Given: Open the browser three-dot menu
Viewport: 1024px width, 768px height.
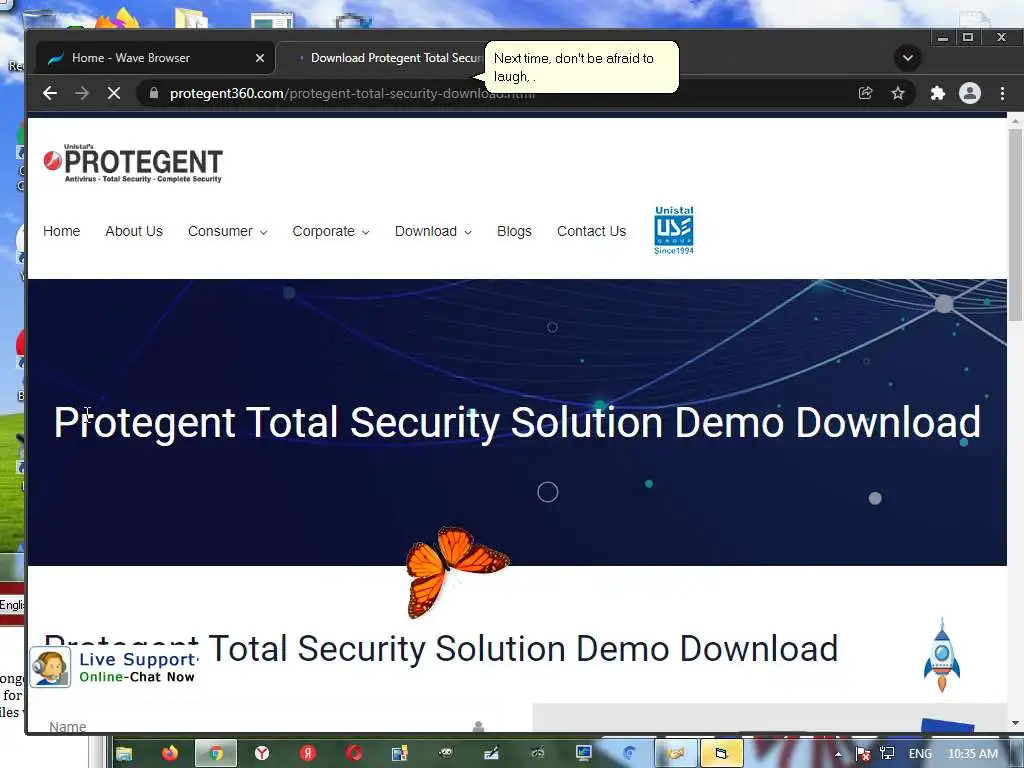Looking at the screenshot, I should point(1002,93).
